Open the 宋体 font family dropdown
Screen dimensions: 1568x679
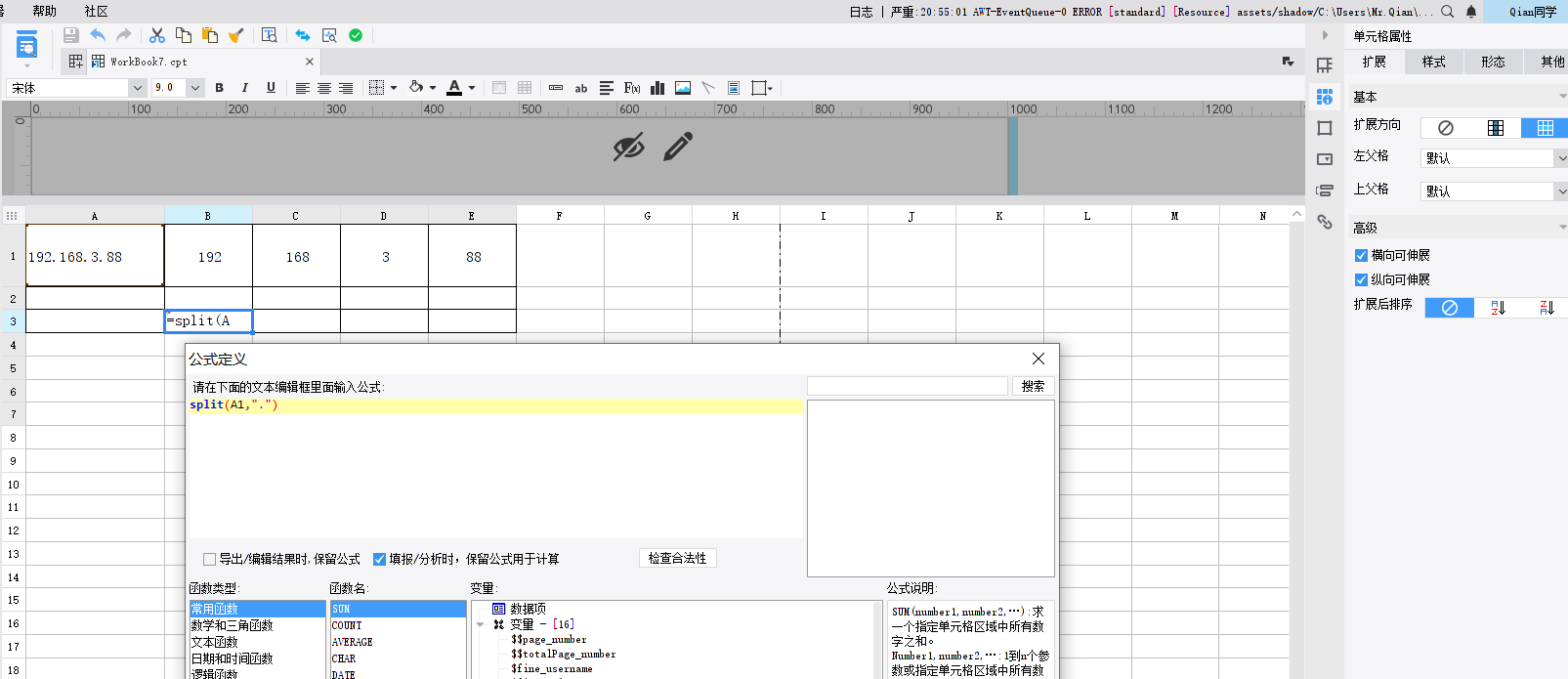[136, 88]
